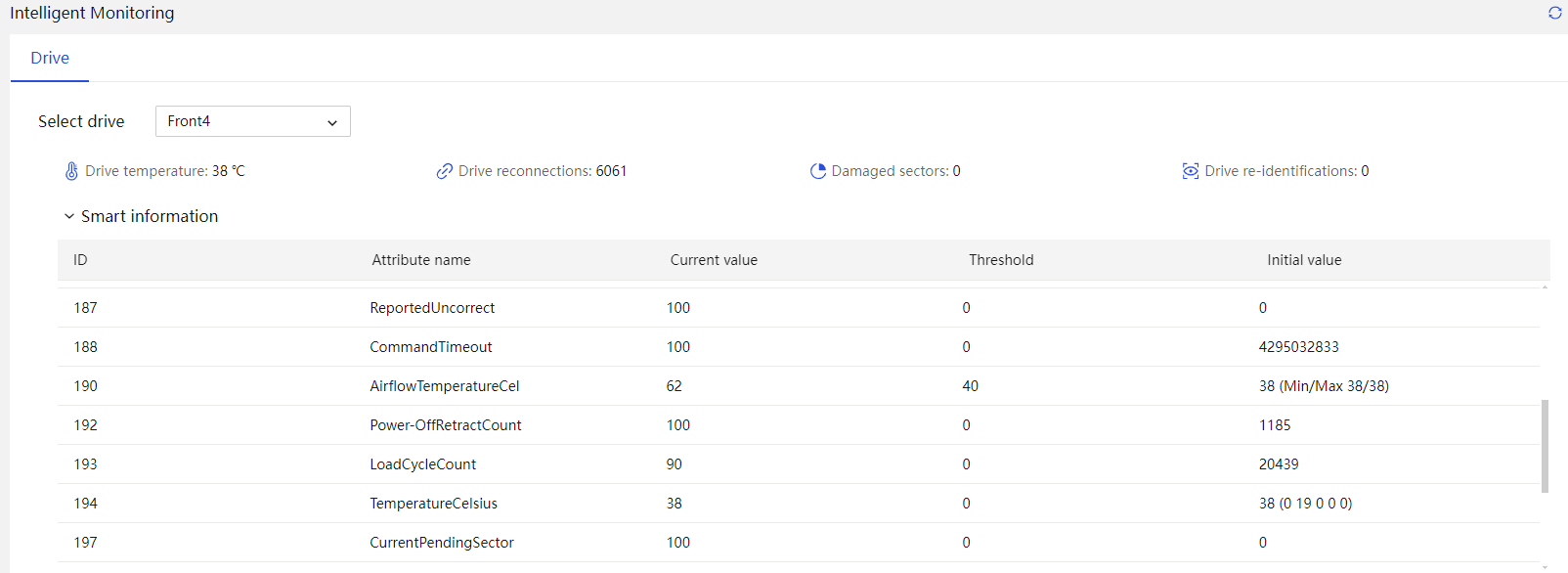This screenshot has height=573, width=1568.
Task: Select the CommandTimeout attribute row
Action: coord(799,347)
